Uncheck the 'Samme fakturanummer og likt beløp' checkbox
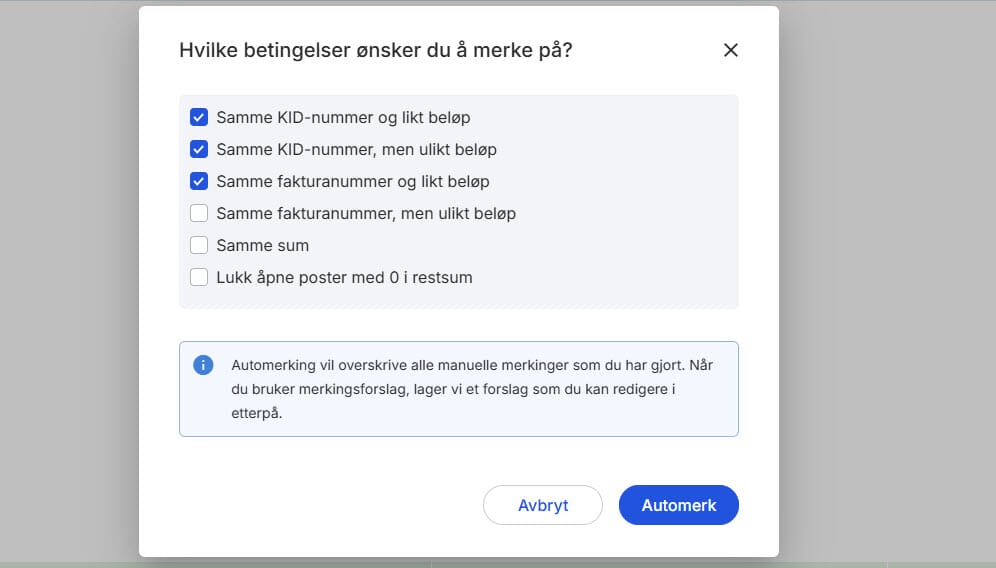 (x=199, y=181)
